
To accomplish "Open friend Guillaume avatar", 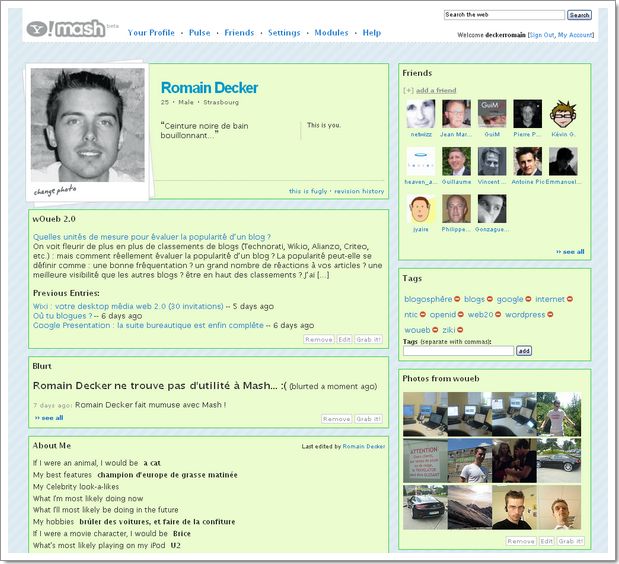I will tap(456, 161).
